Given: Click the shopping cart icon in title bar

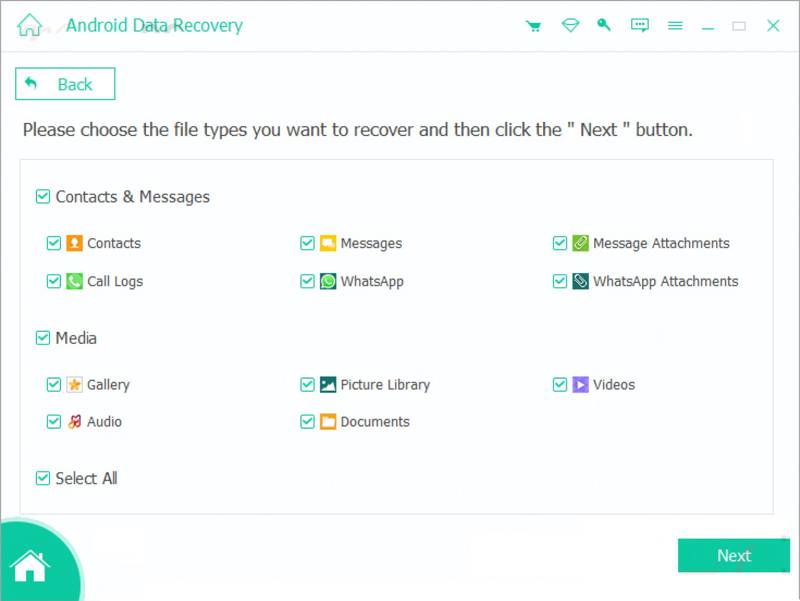Looking at the screenshot, I should pyautogui.click(x=534, y=26).
